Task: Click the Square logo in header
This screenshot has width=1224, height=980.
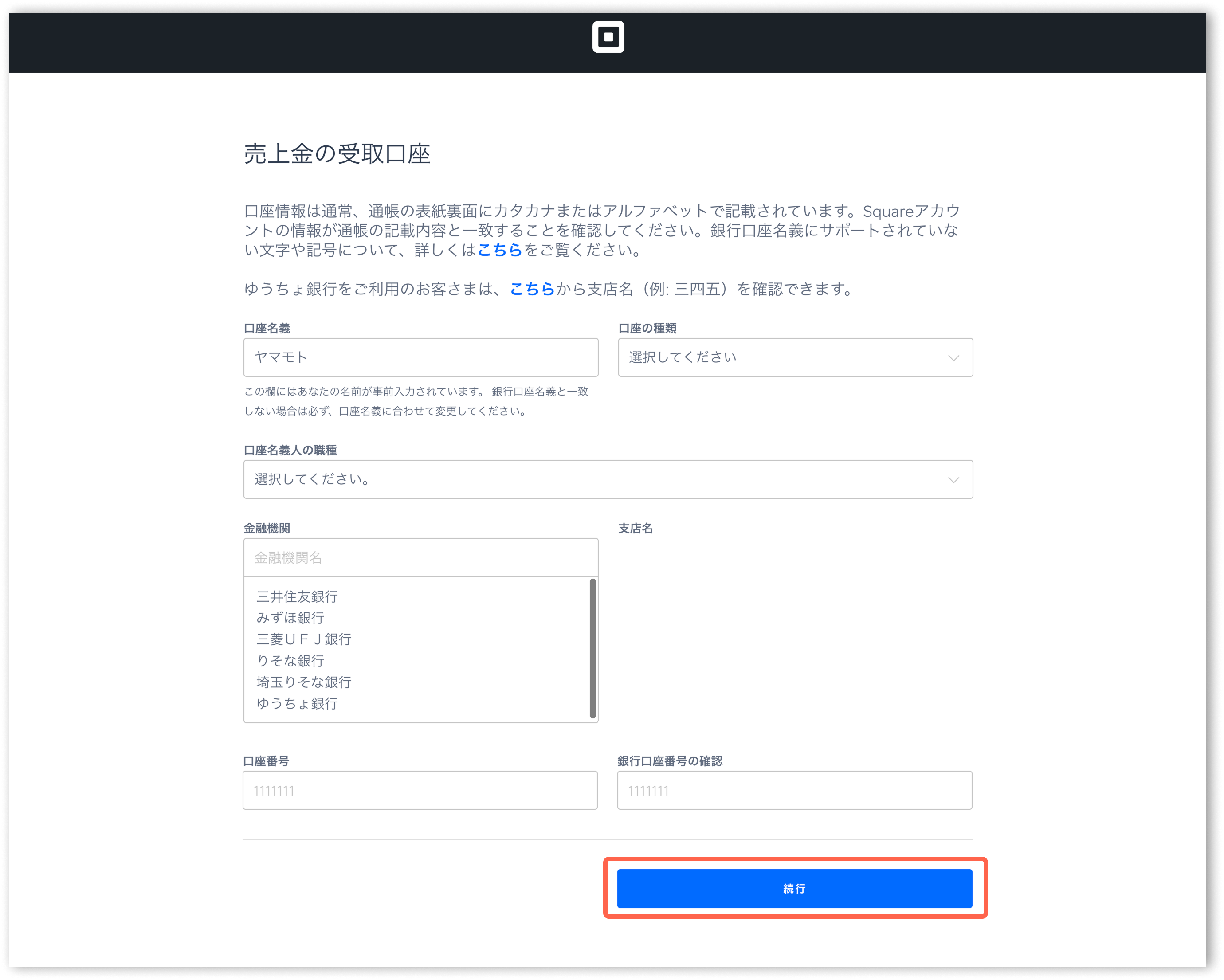Action: [608, 37]
